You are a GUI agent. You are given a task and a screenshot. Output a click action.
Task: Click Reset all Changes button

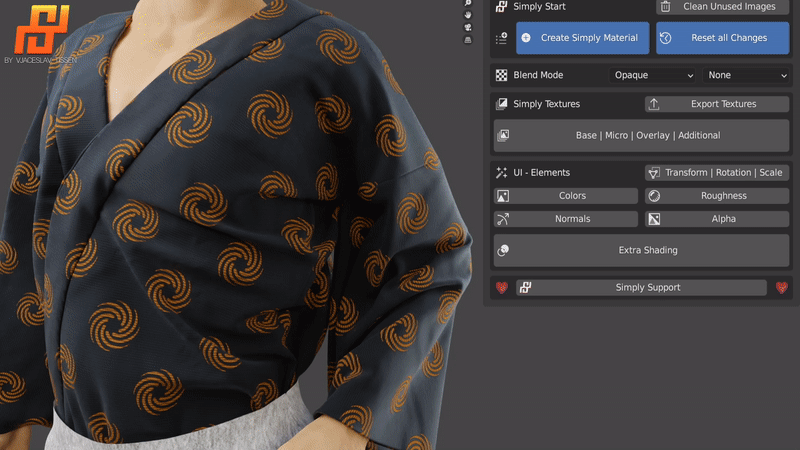[722, 38]
